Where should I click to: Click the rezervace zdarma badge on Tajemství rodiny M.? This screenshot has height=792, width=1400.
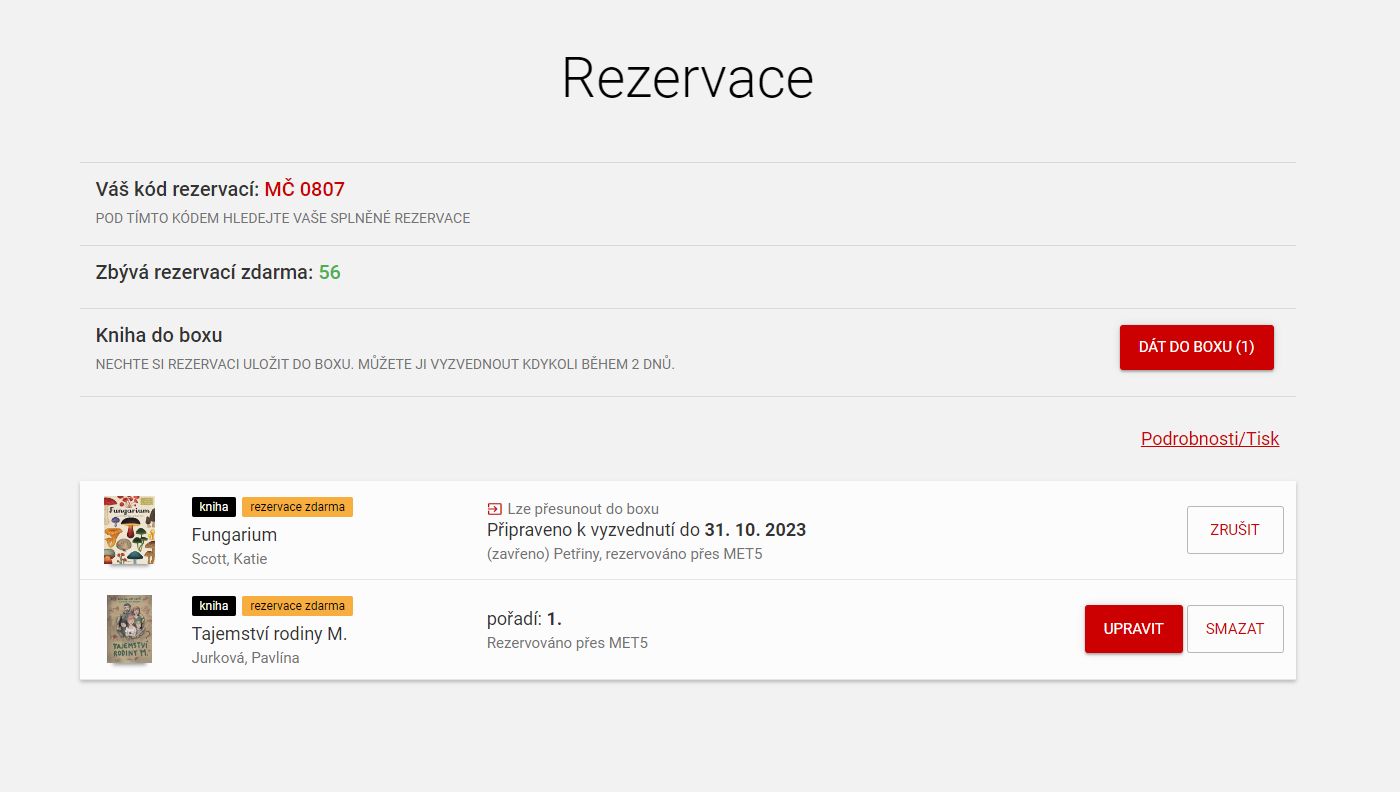297,605
